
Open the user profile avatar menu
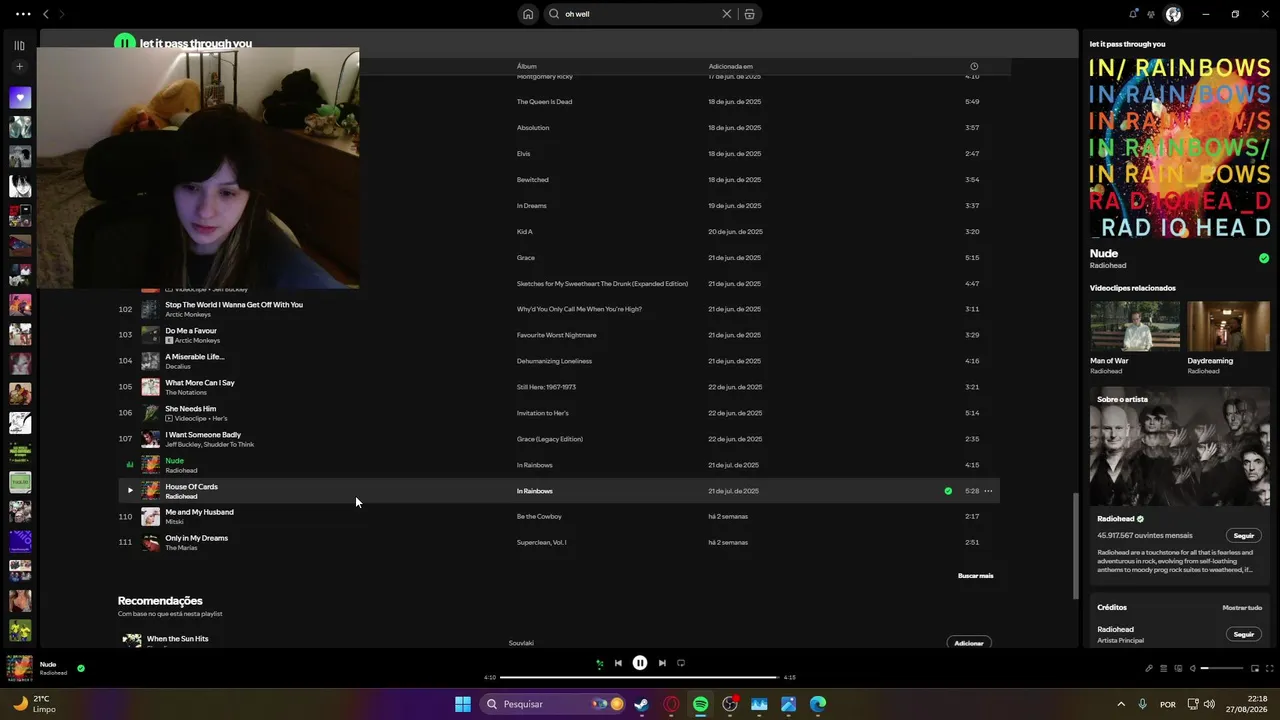[1174, 14]
